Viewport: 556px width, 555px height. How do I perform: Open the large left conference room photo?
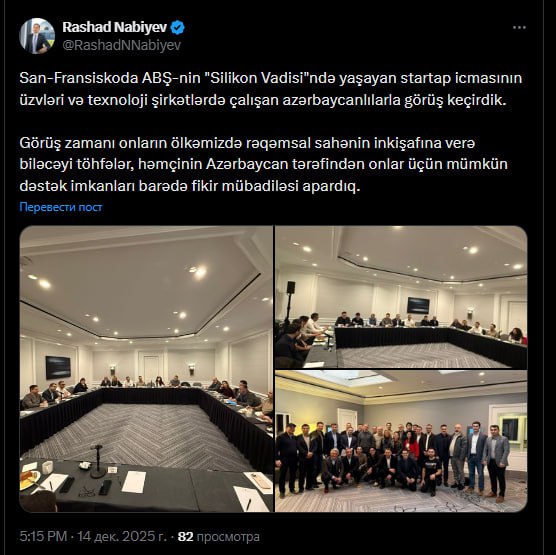point(146,369)
